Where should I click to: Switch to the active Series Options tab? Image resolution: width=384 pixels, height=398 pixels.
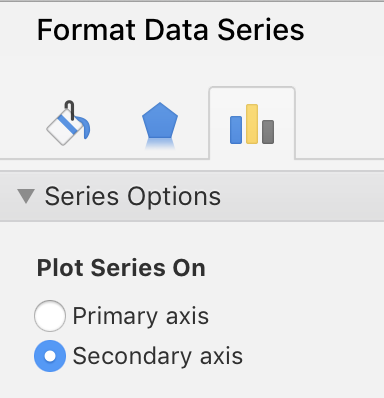tap(252, 123)
